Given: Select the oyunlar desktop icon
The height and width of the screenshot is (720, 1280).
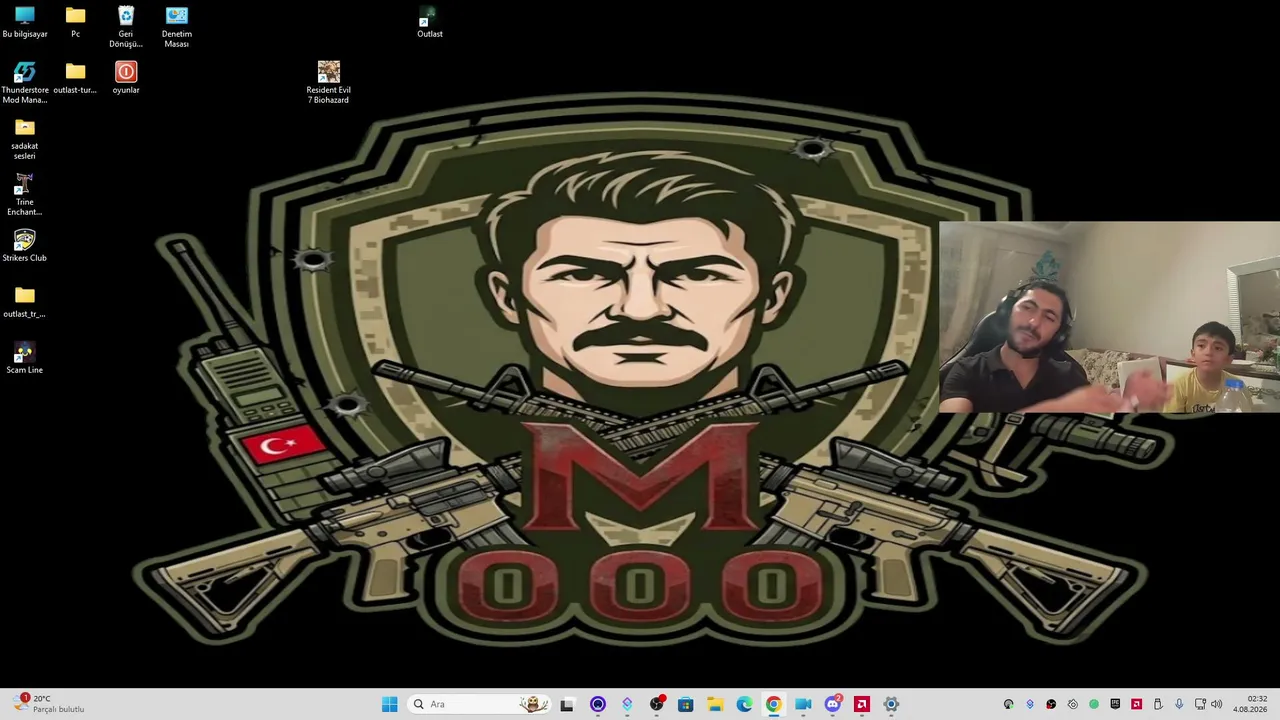Looking at the screenshot, I should click(126, 79).
